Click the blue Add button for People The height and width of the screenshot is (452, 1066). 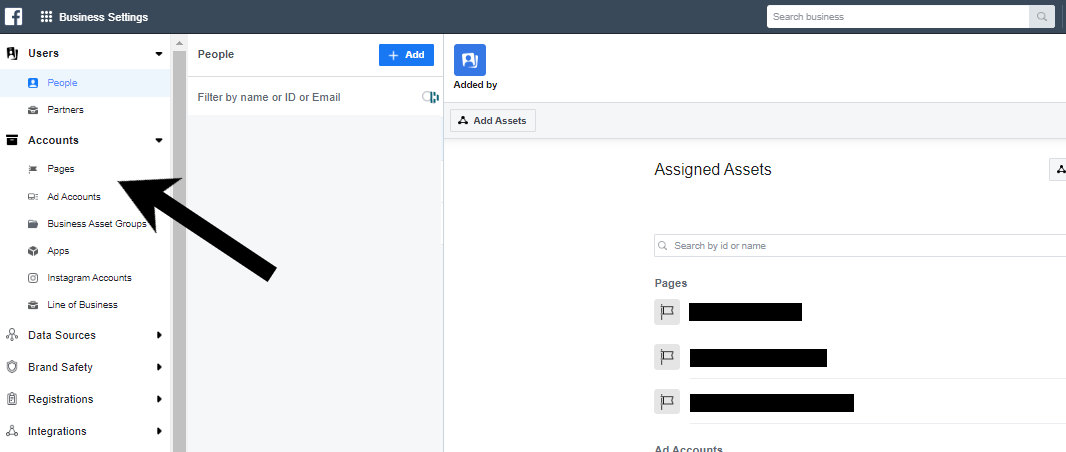(x=406, y=55)
